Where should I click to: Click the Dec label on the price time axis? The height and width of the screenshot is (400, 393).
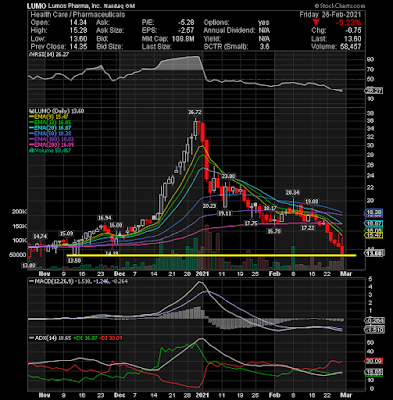(119, 273)
